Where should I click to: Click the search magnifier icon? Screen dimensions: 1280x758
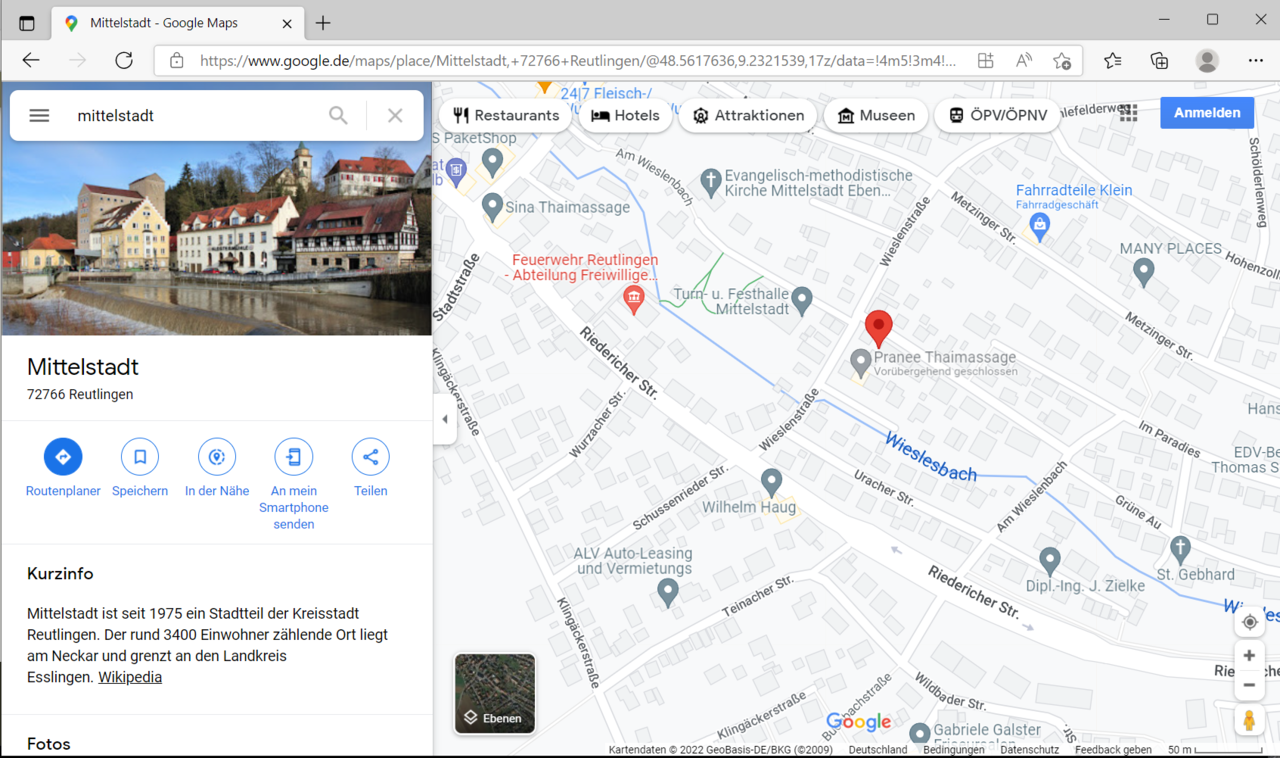[x=338, y=116]
